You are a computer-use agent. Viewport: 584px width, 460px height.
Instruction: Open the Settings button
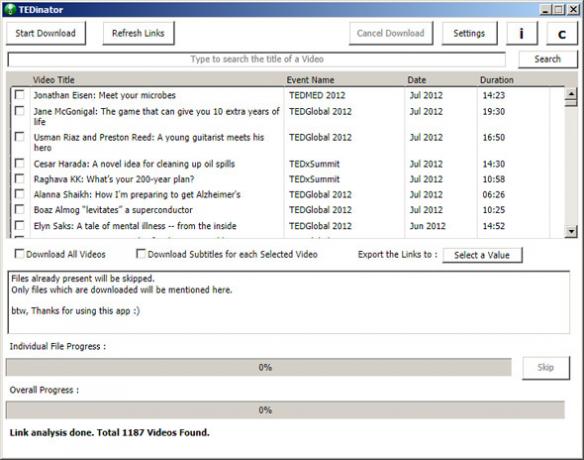tap(469, 34)
